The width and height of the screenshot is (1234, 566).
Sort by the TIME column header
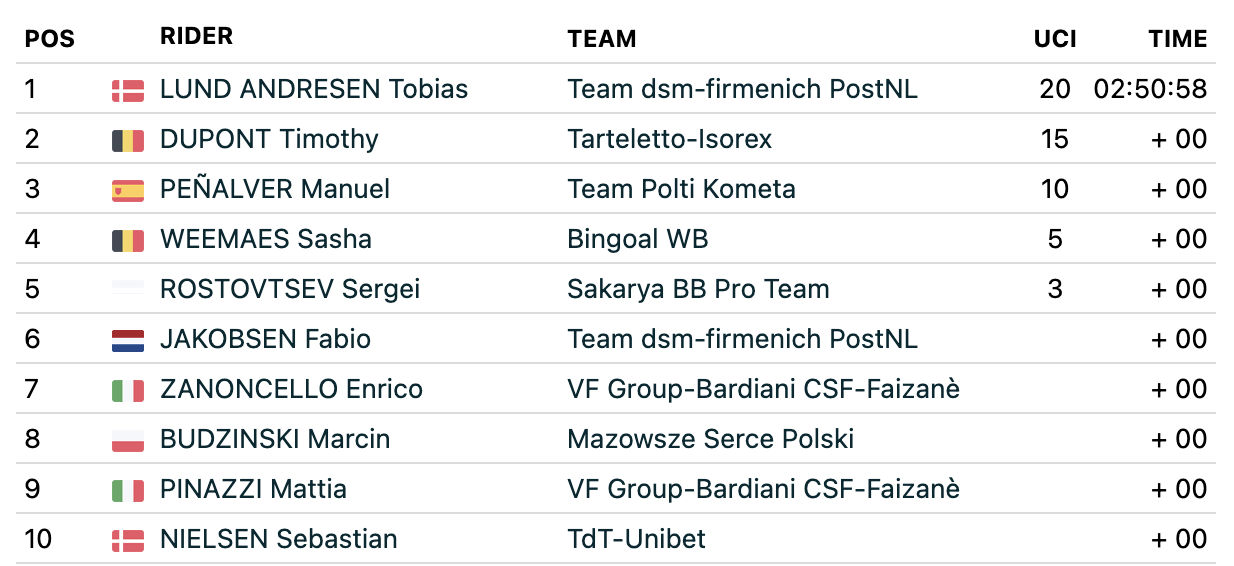(1178, 39)
